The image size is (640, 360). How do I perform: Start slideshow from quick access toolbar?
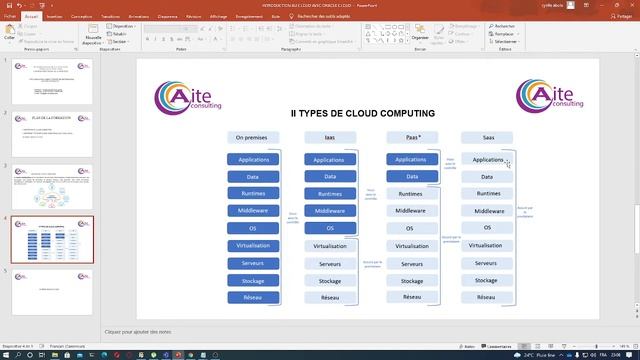(x=42, y=5)
